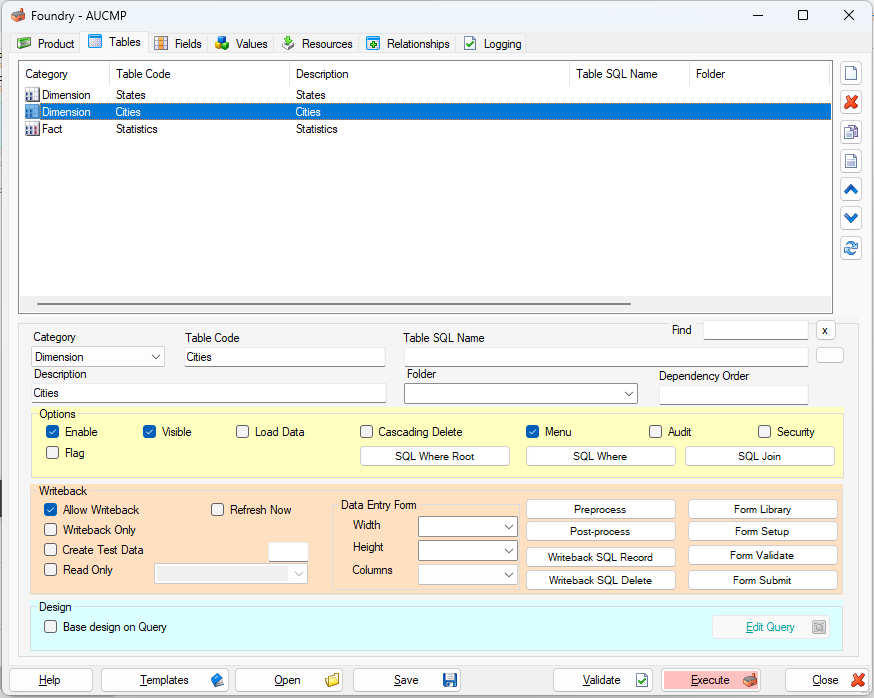Check Cascading Delete option
Screen dimensions: 874x698
[x=366, y=432]
